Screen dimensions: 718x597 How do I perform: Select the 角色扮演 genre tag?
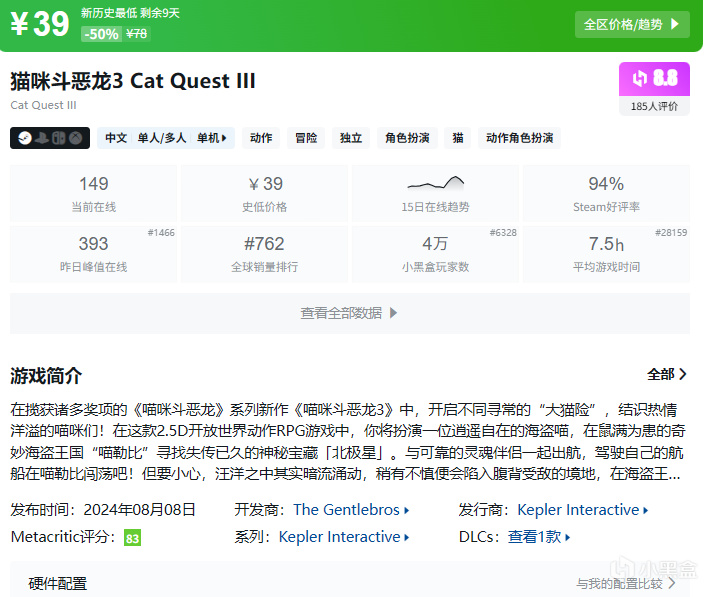point(407,138)
